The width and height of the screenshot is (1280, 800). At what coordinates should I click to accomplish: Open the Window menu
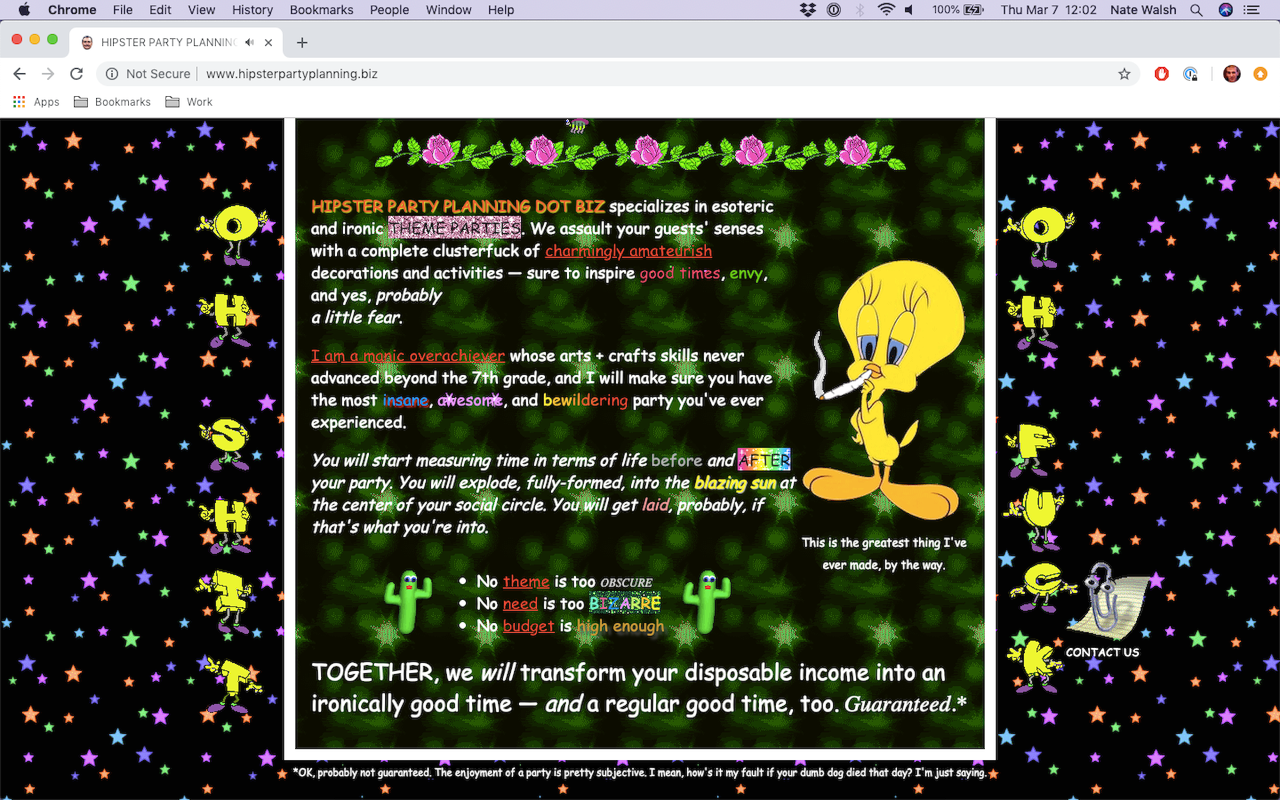pyautogui.click(x=449, y=10)
